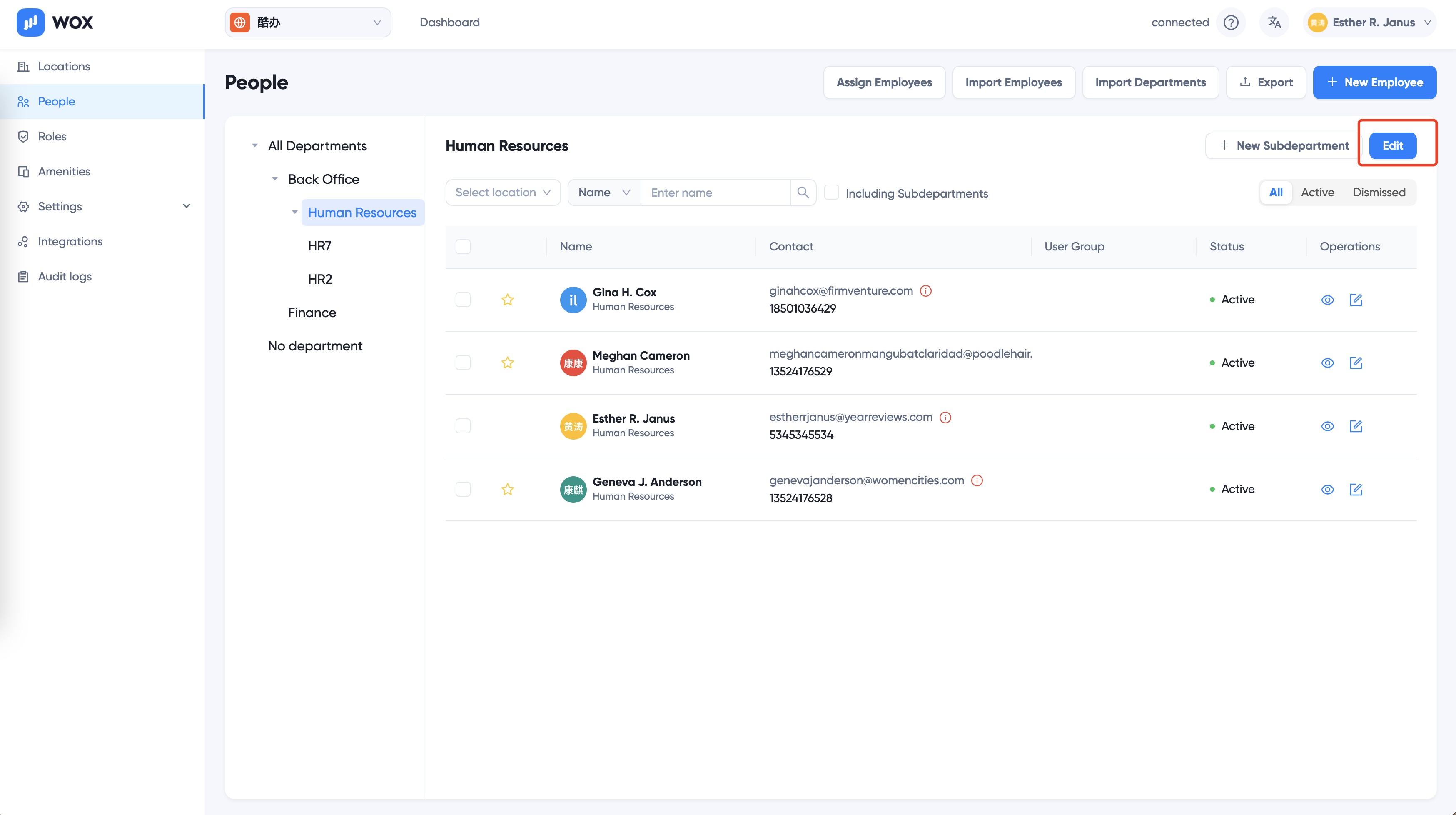Open Integrations in the sidebar

[x=102, y=242]
